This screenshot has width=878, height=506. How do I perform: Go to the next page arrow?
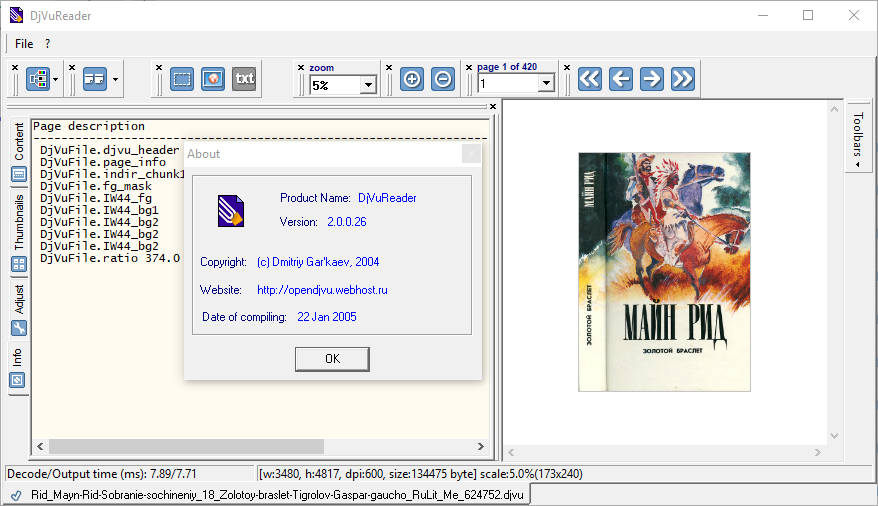click(x=652, y=79)
